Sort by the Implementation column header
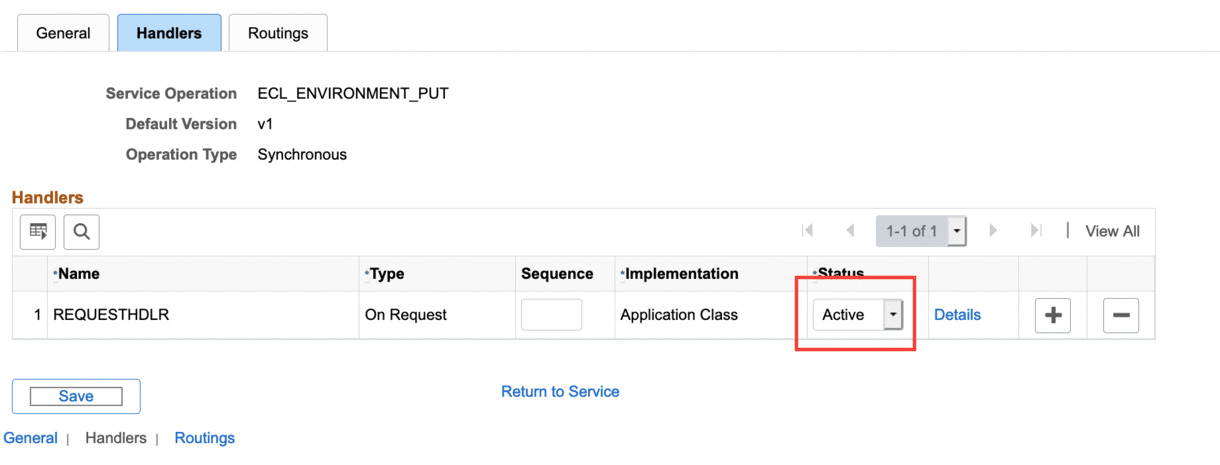The width and height of the screenshot is (1220, 465). [x=681, y=273]
